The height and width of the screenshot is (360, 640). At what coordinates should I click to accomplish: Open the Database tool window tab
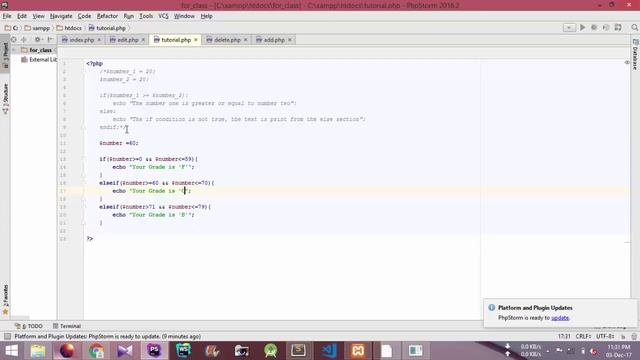[x=635, y=55]
